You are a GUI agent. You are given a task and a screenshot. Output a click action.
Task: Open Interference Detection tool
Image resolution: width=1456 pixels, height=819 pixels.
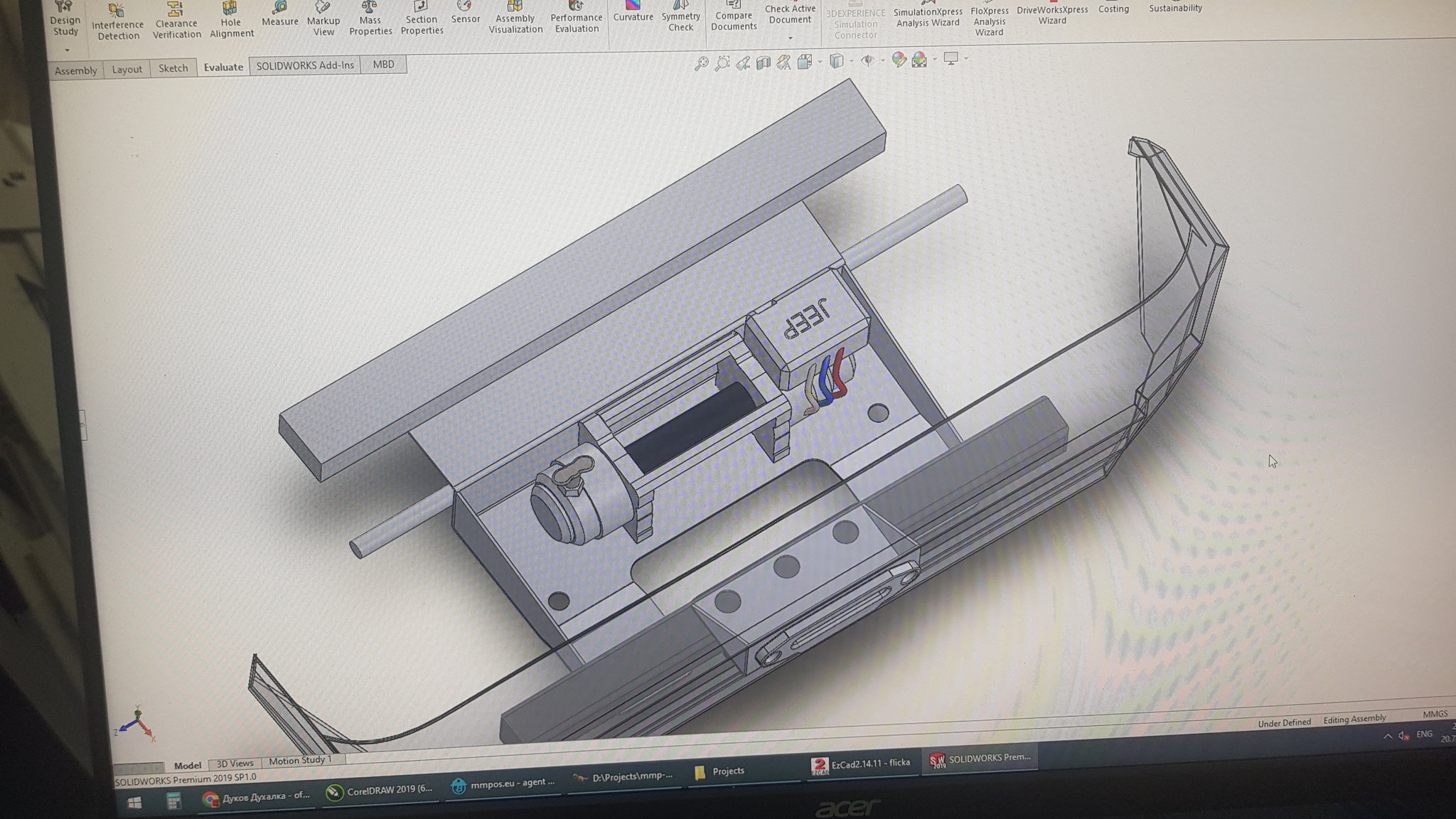[x=117, y=22]
